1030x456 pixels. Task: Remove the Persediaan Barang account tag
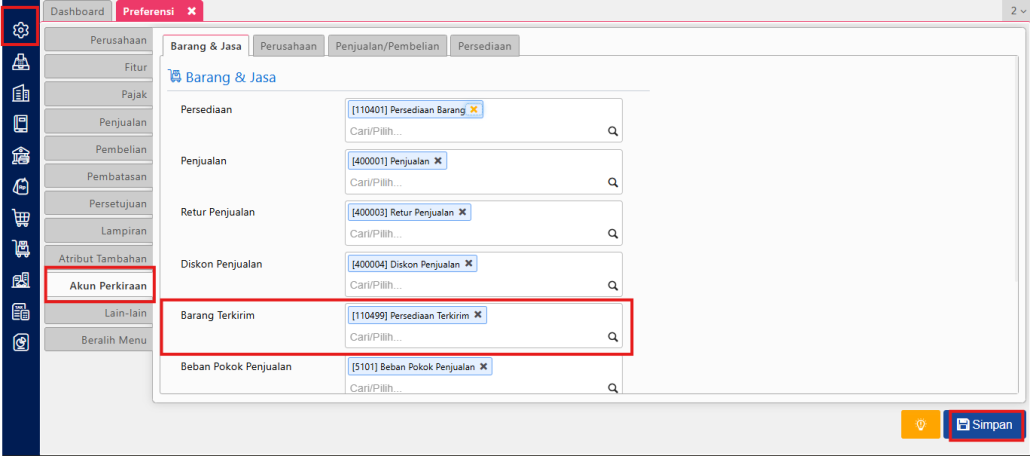[x=474, y=110]
